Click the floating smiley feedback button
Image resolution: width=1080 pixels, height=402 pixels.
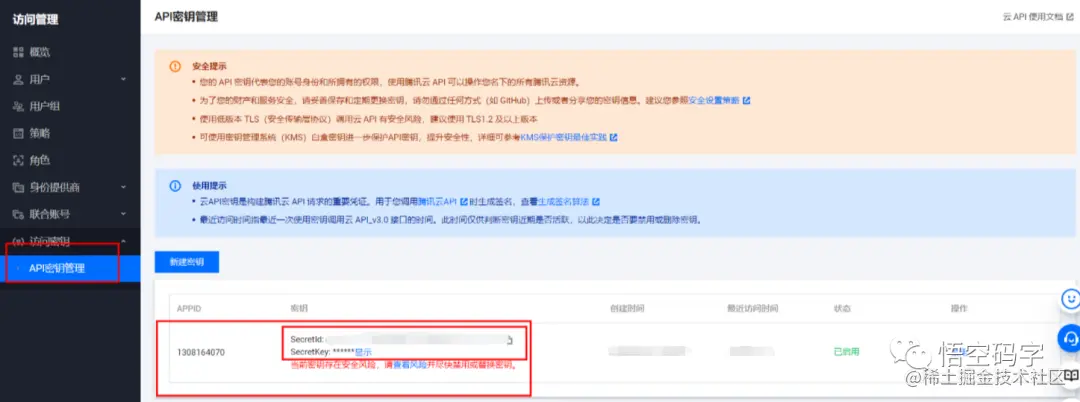tap(1070, 299)
